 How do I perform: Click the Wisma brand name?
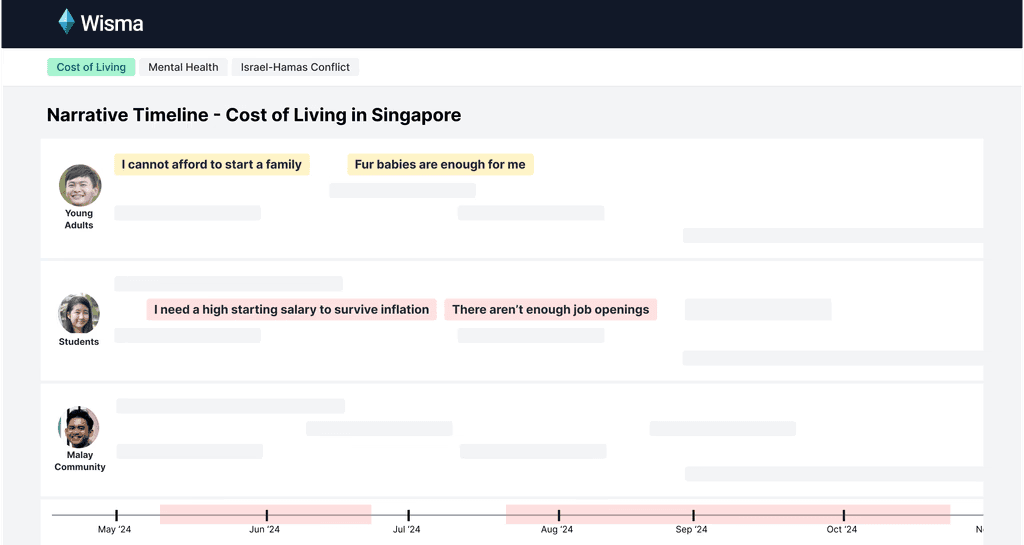[x=112, y=23]
